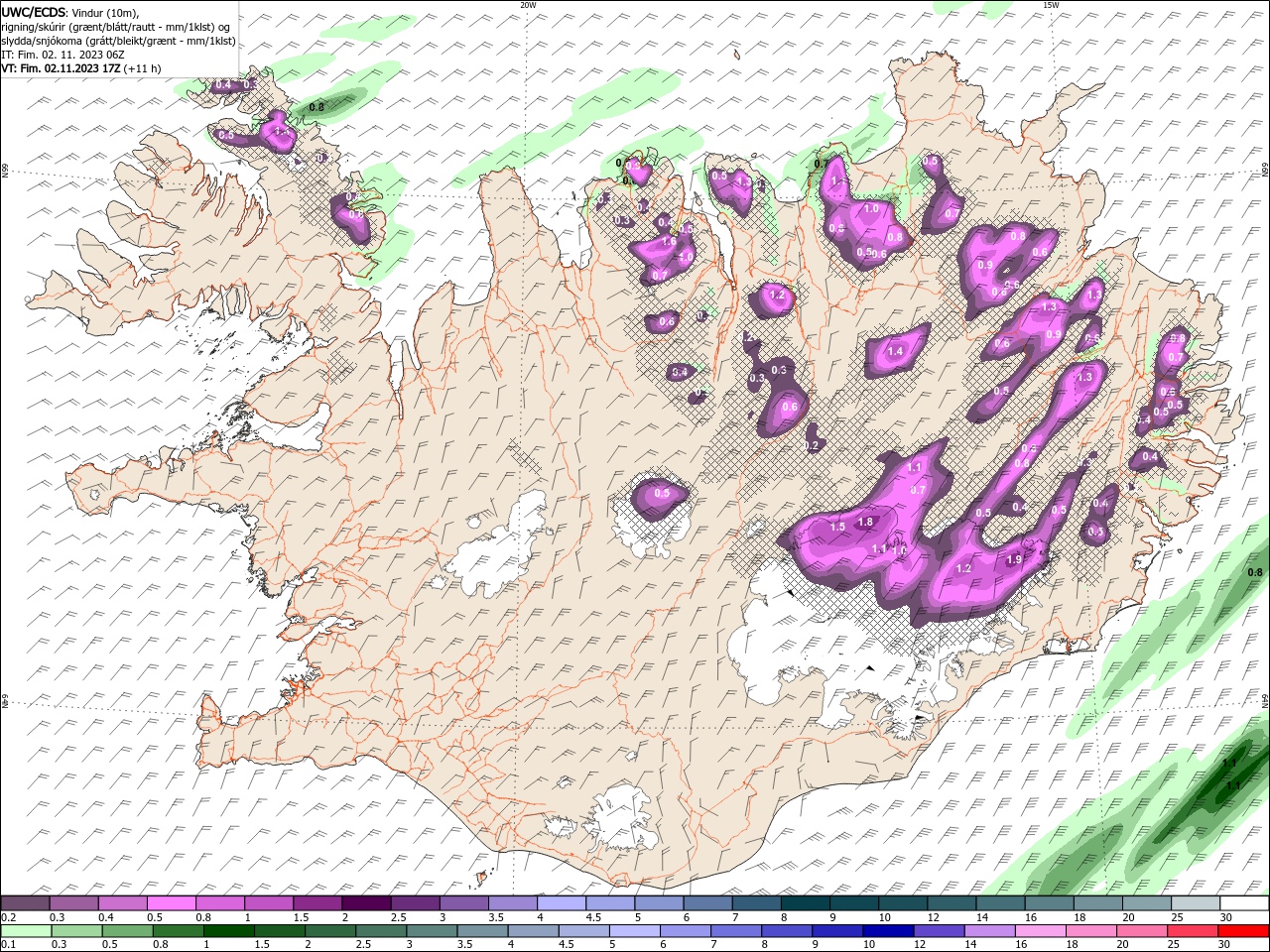Click the 20W longitude label at top

(528, 5)
